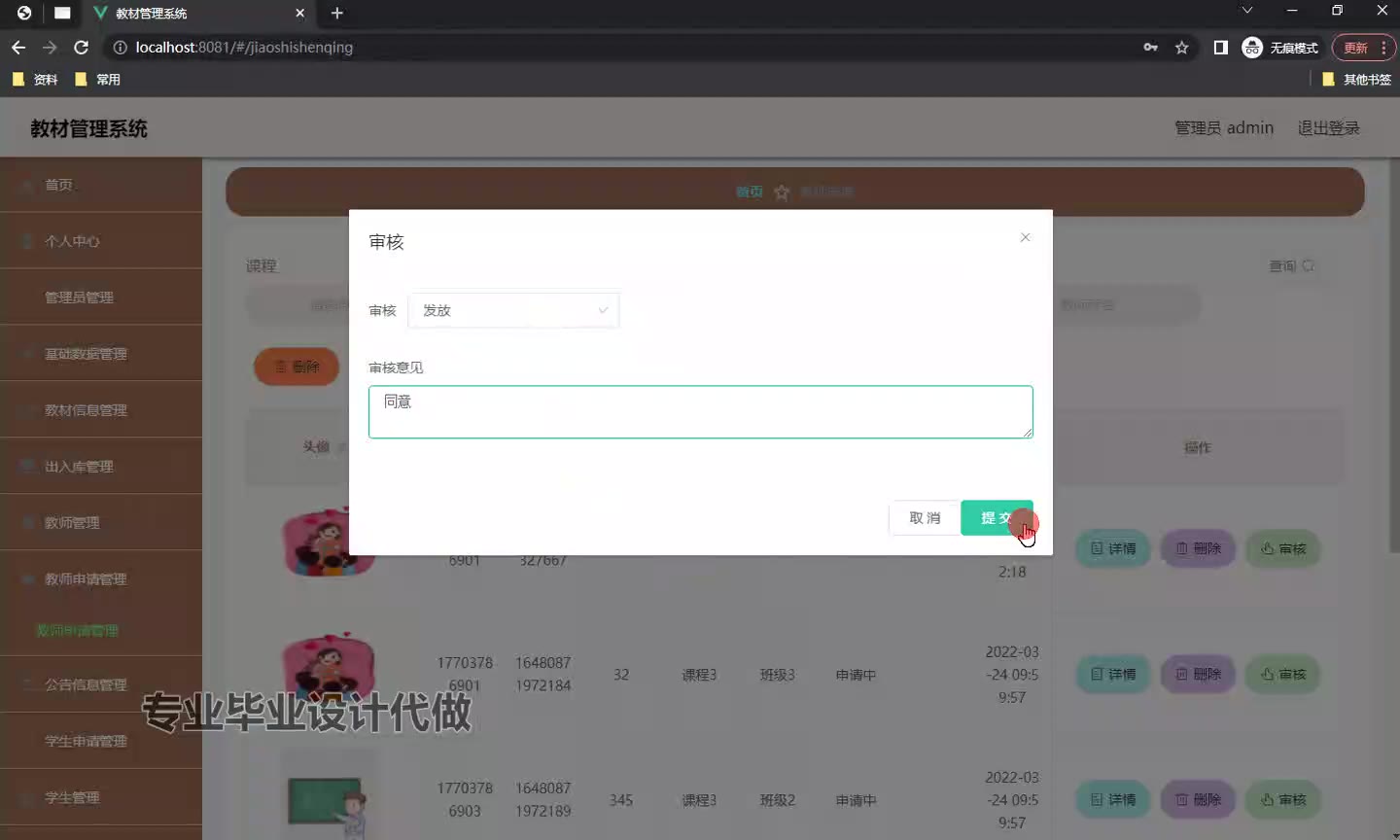This screenshot has width=1400, height=840.
Task: Expand 基础数据管理 in the sidebar
Action: [101, 354]
